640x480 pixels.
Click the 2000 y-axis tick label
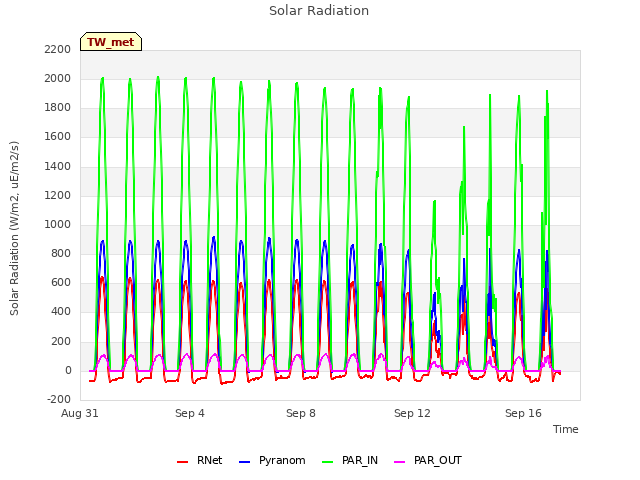(x=58, y=78)
